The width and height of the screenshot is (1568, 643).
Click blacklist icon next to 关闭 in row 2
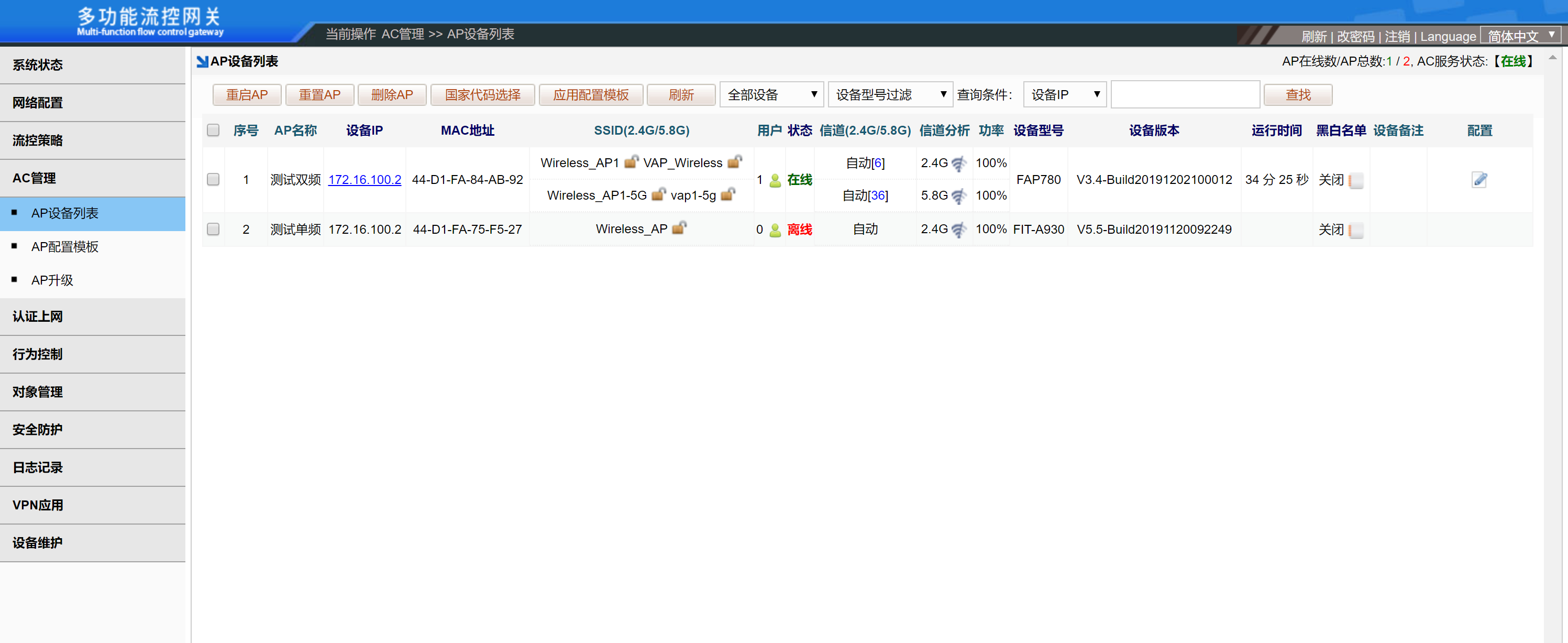click(x=1355, y=230)
